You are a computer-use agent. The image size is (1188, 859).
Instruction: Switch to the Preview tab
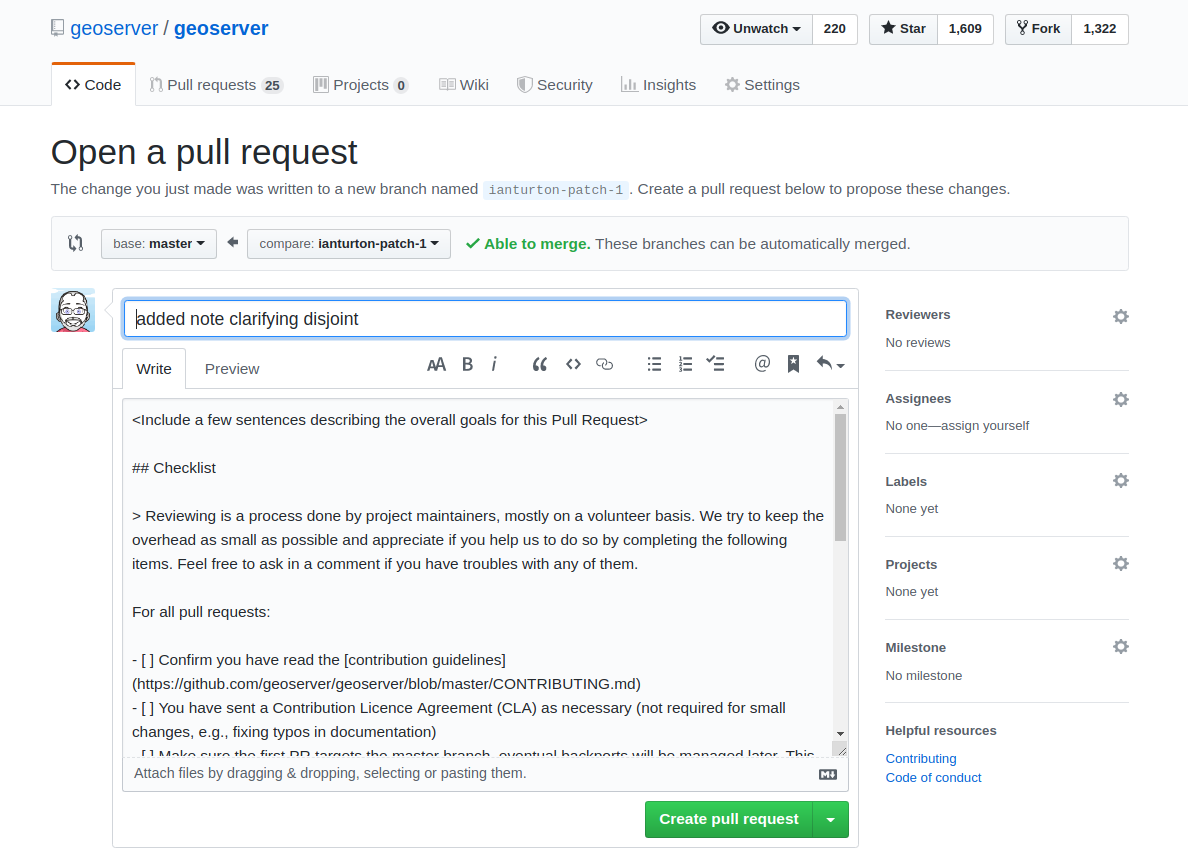[232, 369]
